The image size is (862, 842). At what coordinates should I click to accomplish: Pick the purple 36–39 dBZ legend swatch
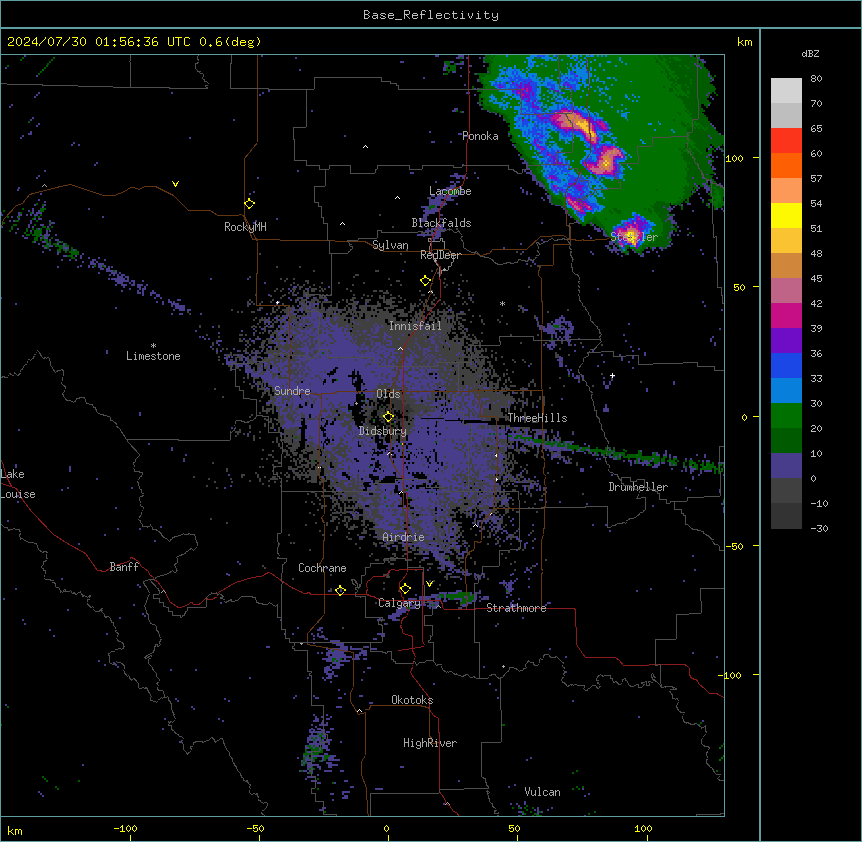(x=786, y=340)
